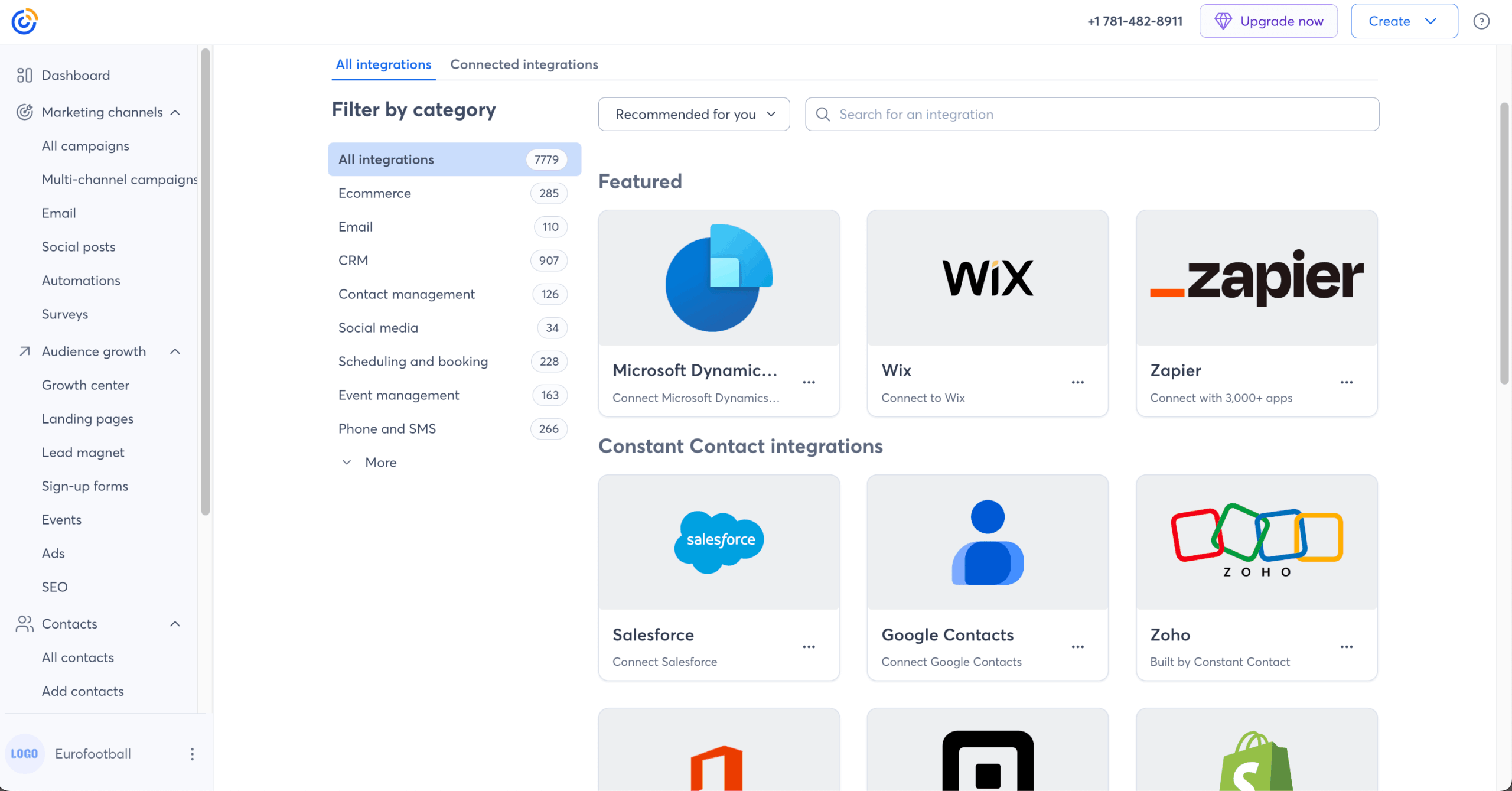The image size is (1512, 791).
Task: Open Microsoft Dynamics card options menu
Action: pos(809,382)
